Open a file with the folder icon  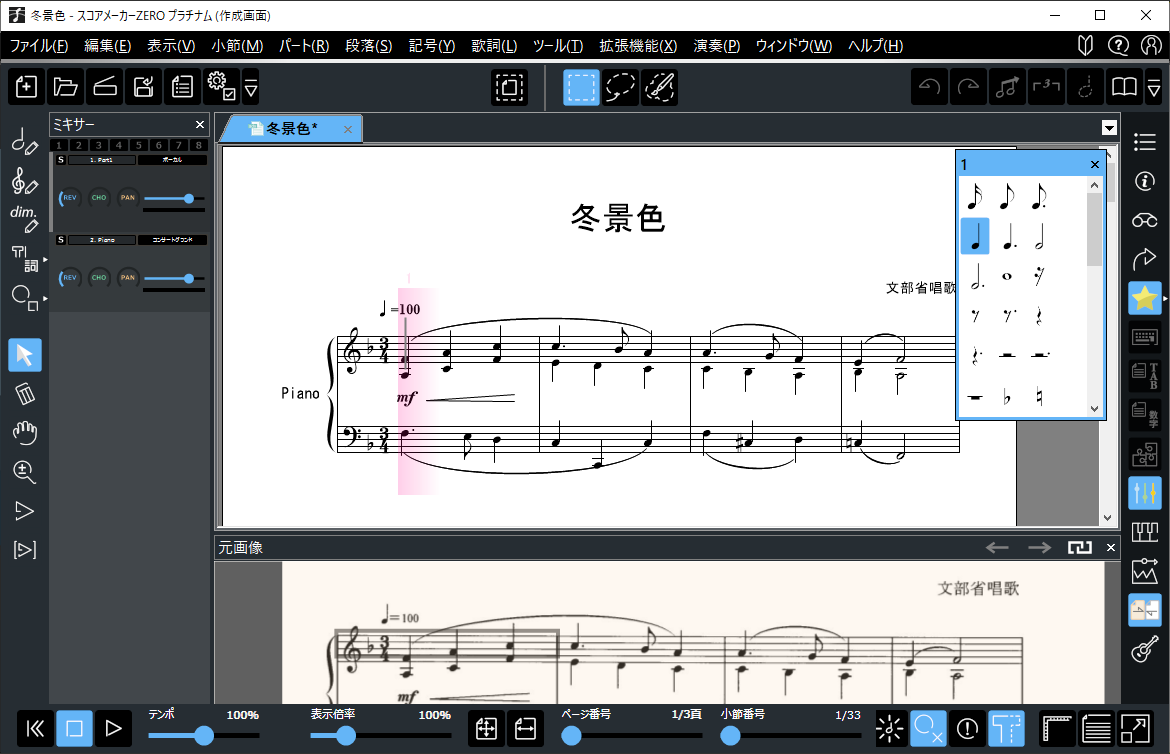point(66,87)
